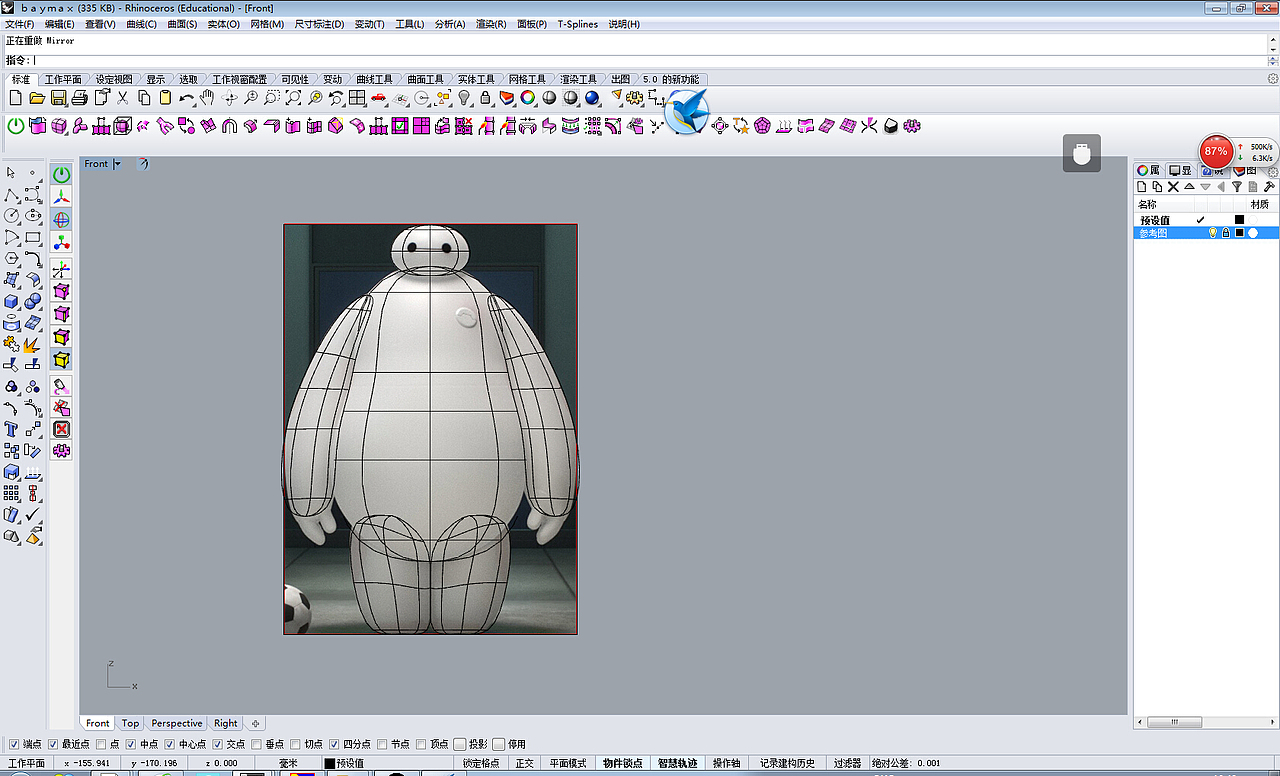The image size is (1280, 776).
Task: Select the Rectangle tool in left toolbar
Action: pyautogui.click(x=33, y=238)
